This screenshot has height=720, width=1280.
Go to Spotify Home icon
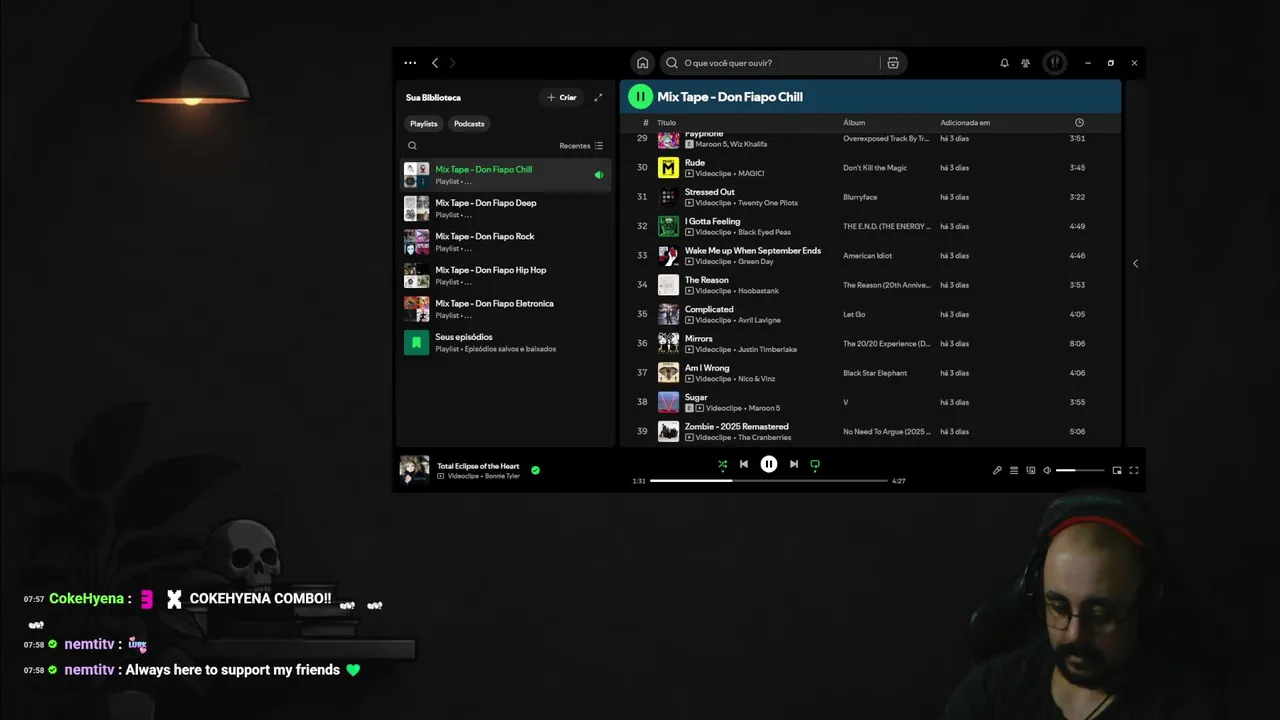click(x=642, y=63)
